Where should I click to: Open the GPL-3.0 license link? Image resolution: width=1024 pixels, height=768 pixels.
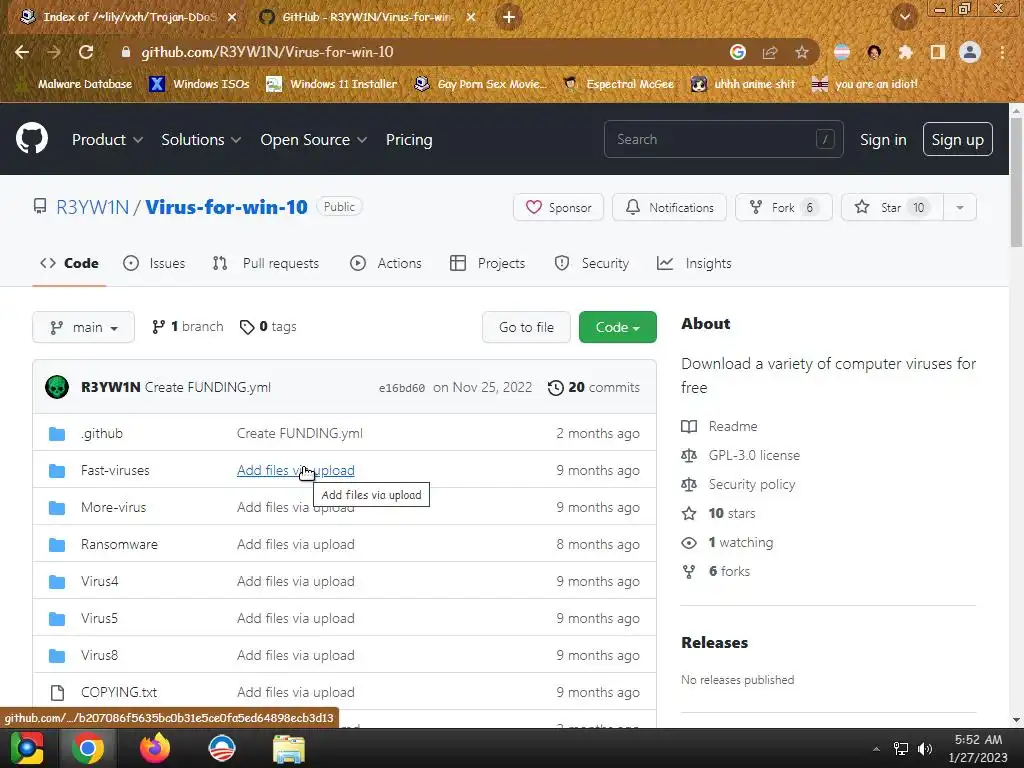[x=754, y=455]
